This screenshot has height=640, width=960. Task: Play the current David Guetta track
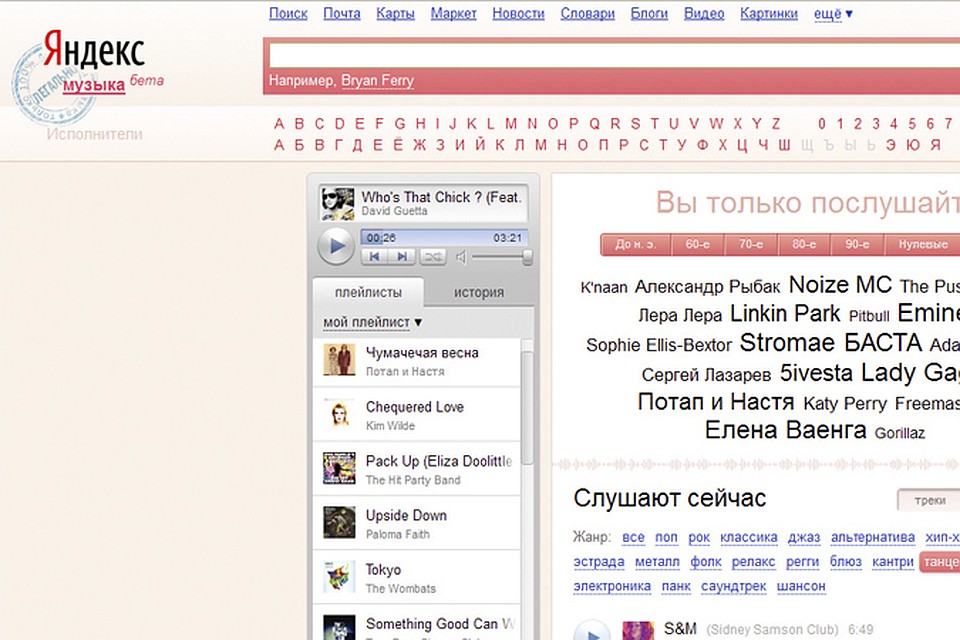[x=336, y=246]
